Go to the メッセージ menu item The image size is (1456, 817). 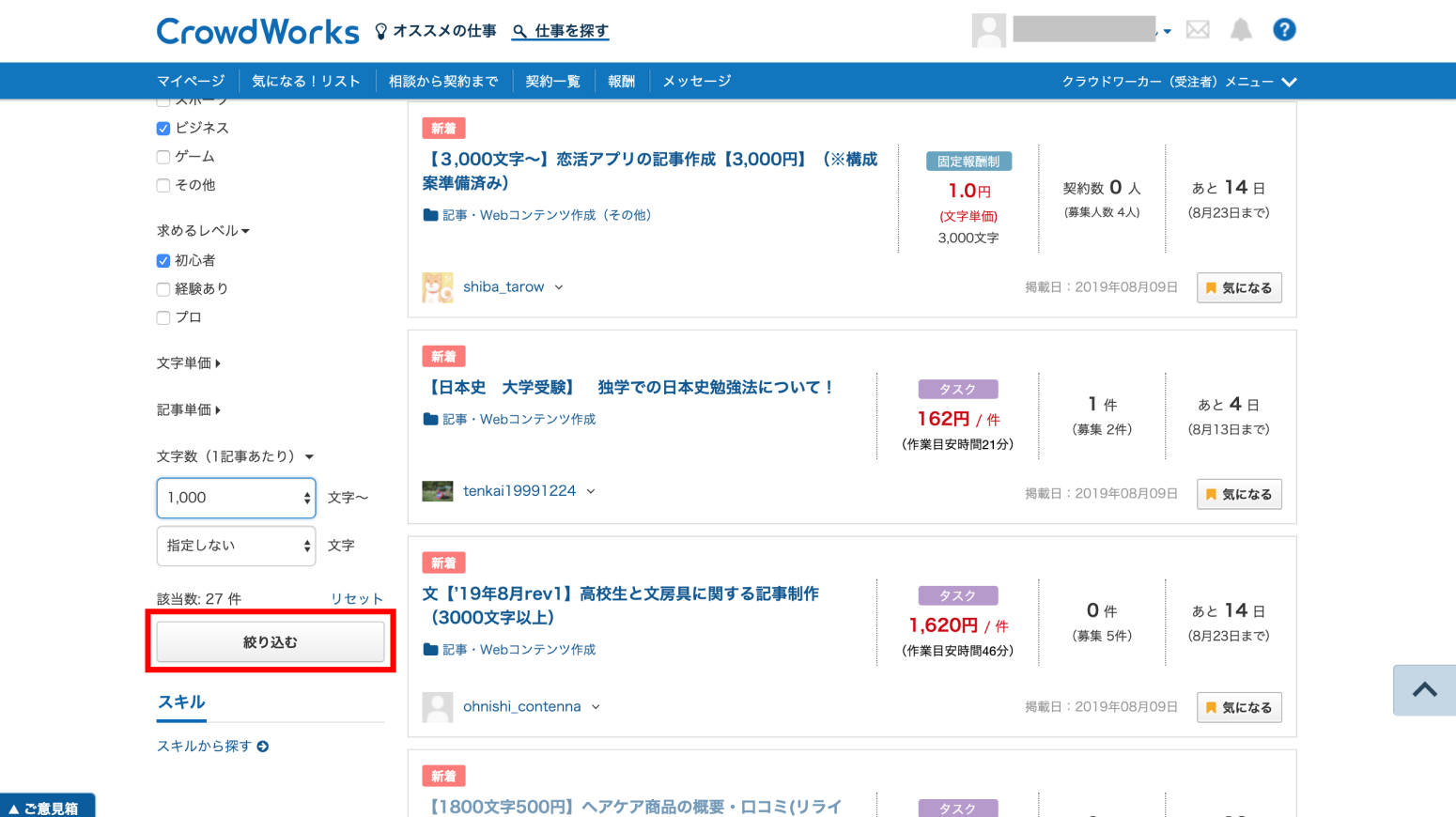tap(696, 82)
